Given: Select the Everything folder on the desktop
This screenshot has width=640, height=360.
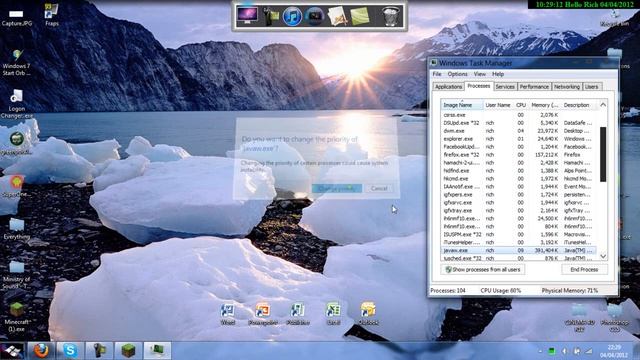Looking at the screenshot, I should click(17, 229).
